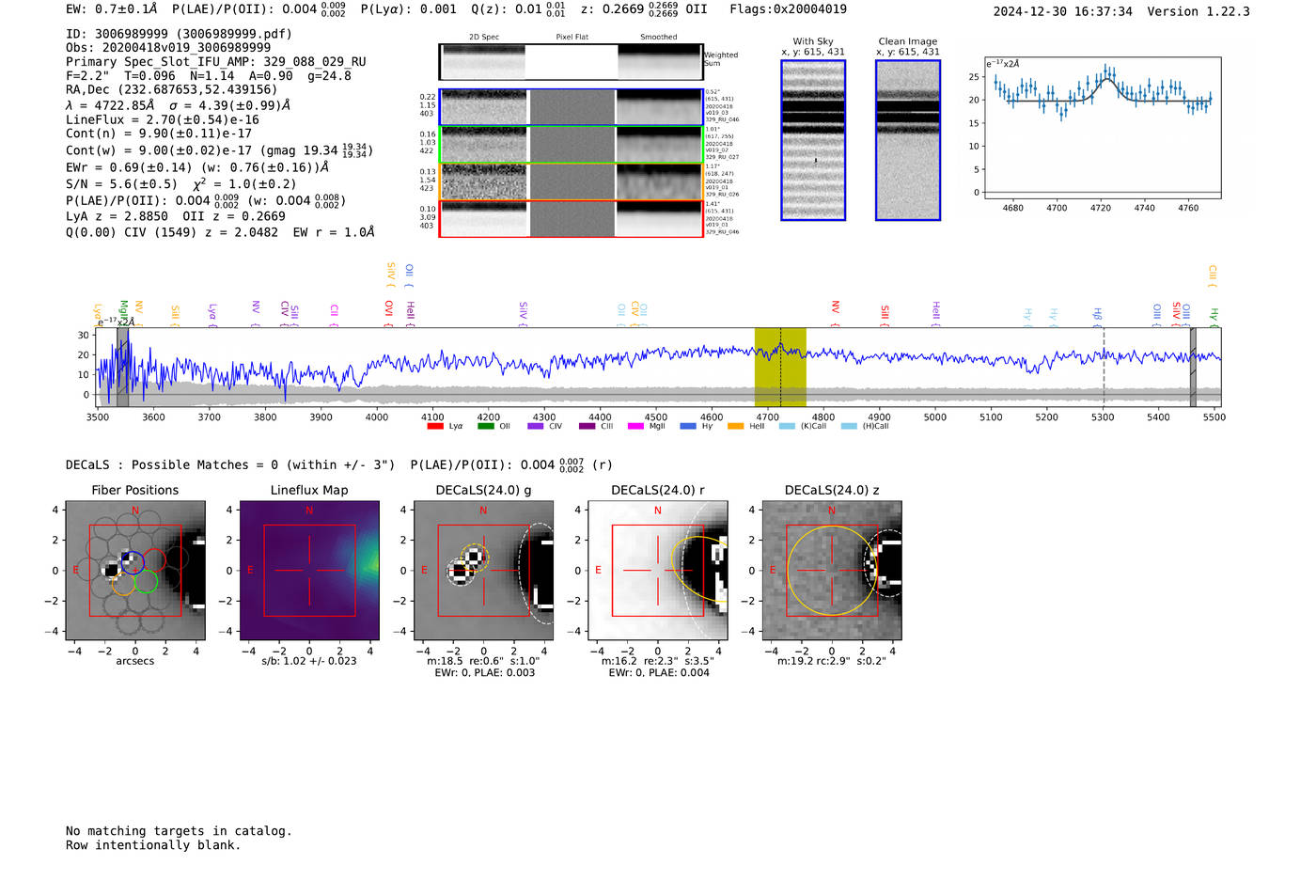Viewport: 1316px width, 896px height.
Task: Click the red Lyα legend swatch
Action: [x=435, y=426]
